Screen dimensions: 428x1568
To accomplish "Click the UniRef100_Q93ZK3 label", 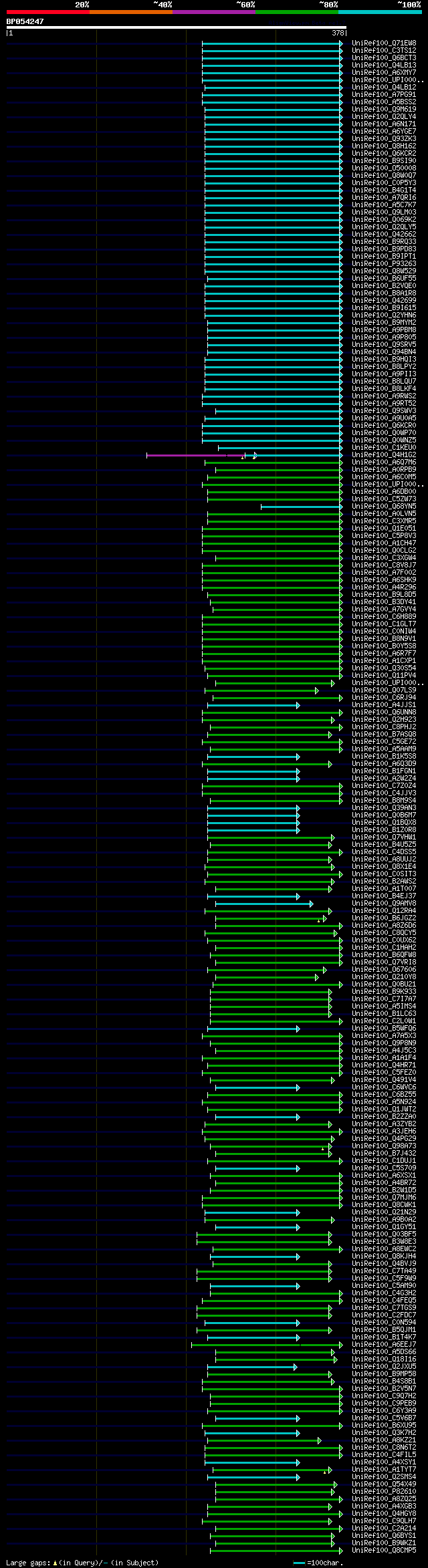I will tap(384, 138).
